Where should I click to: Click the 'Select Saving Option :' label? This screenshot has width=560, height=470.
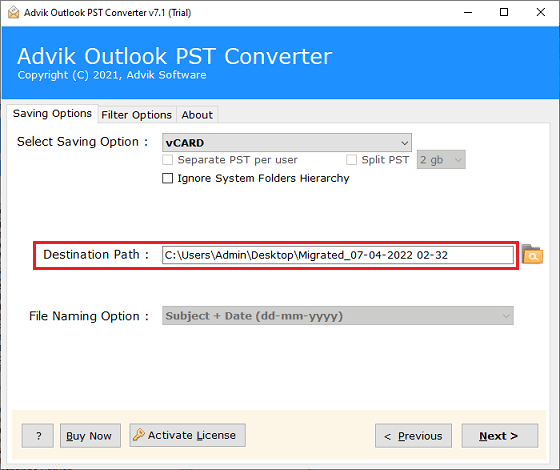[82, 142]
